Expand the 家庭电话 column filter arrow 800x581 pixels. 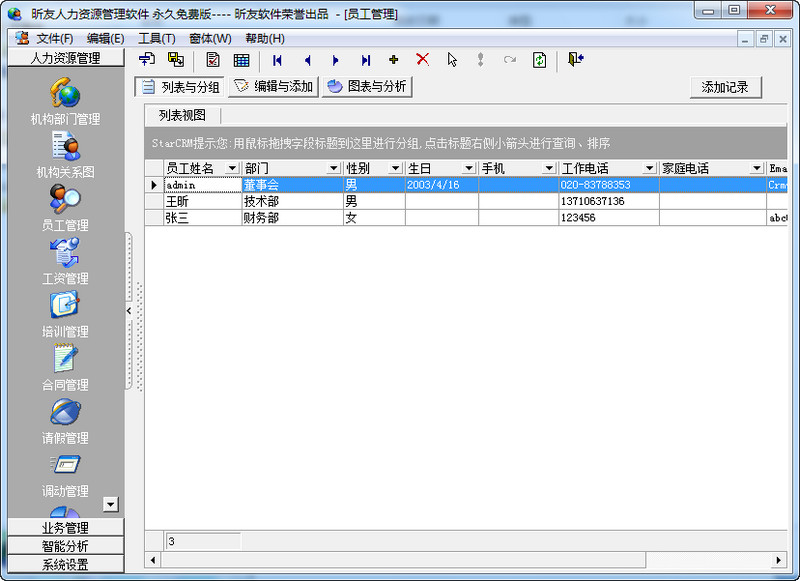tap(757, 168)
